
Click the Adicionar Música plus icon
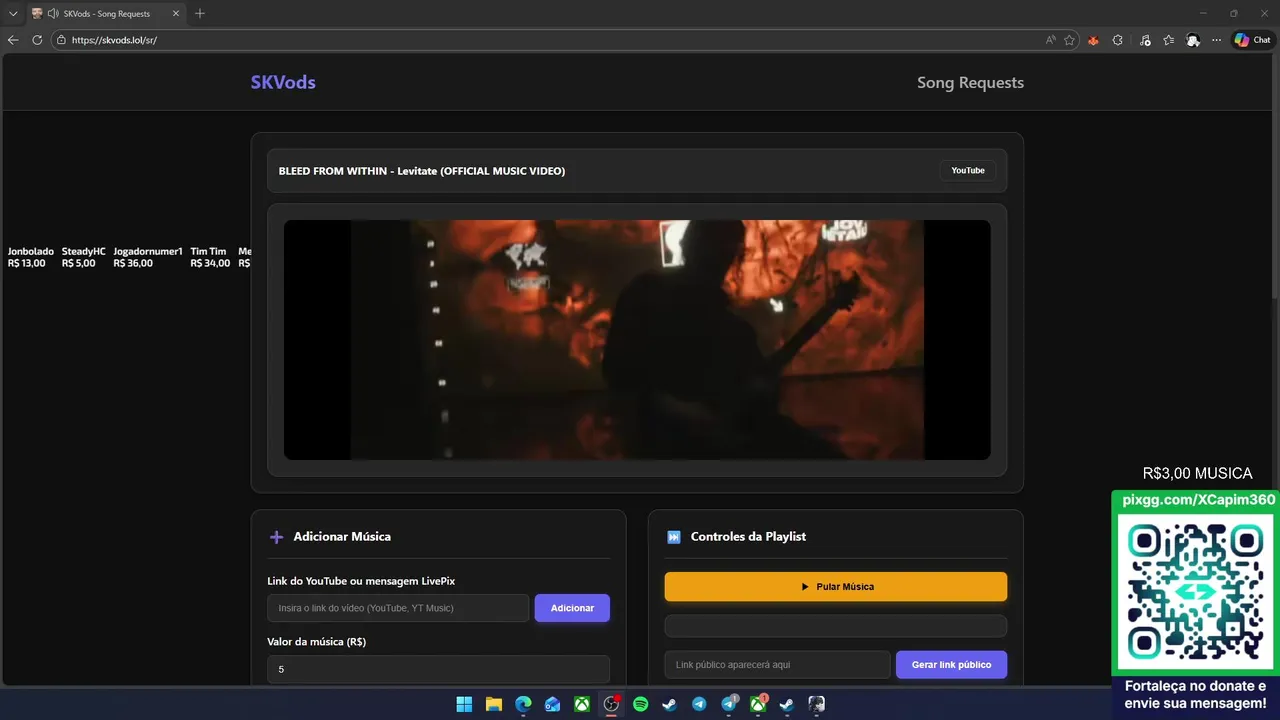[277, 537]
